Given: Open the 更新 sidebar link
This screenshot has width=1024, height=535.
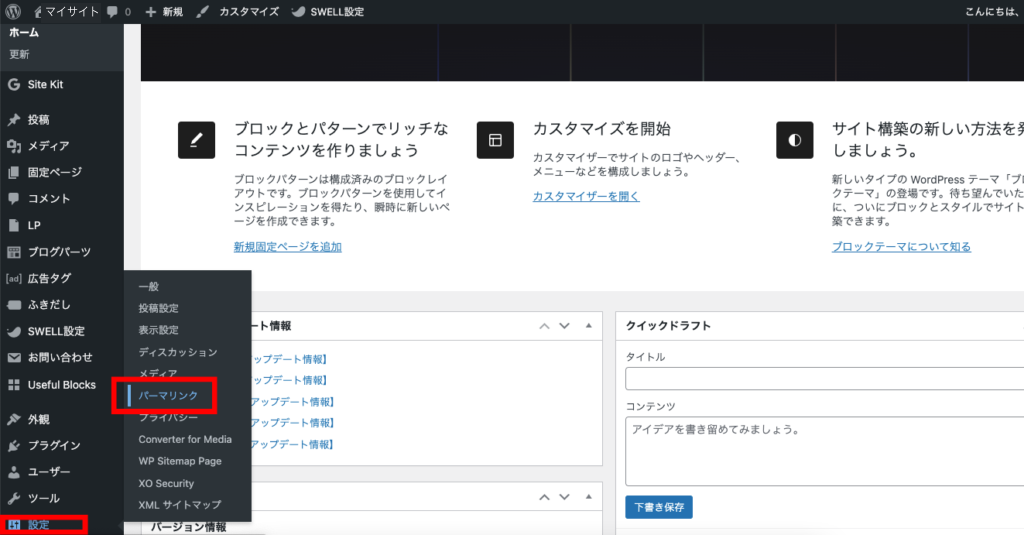Looking at the screenshot, I should click(19, 54).
